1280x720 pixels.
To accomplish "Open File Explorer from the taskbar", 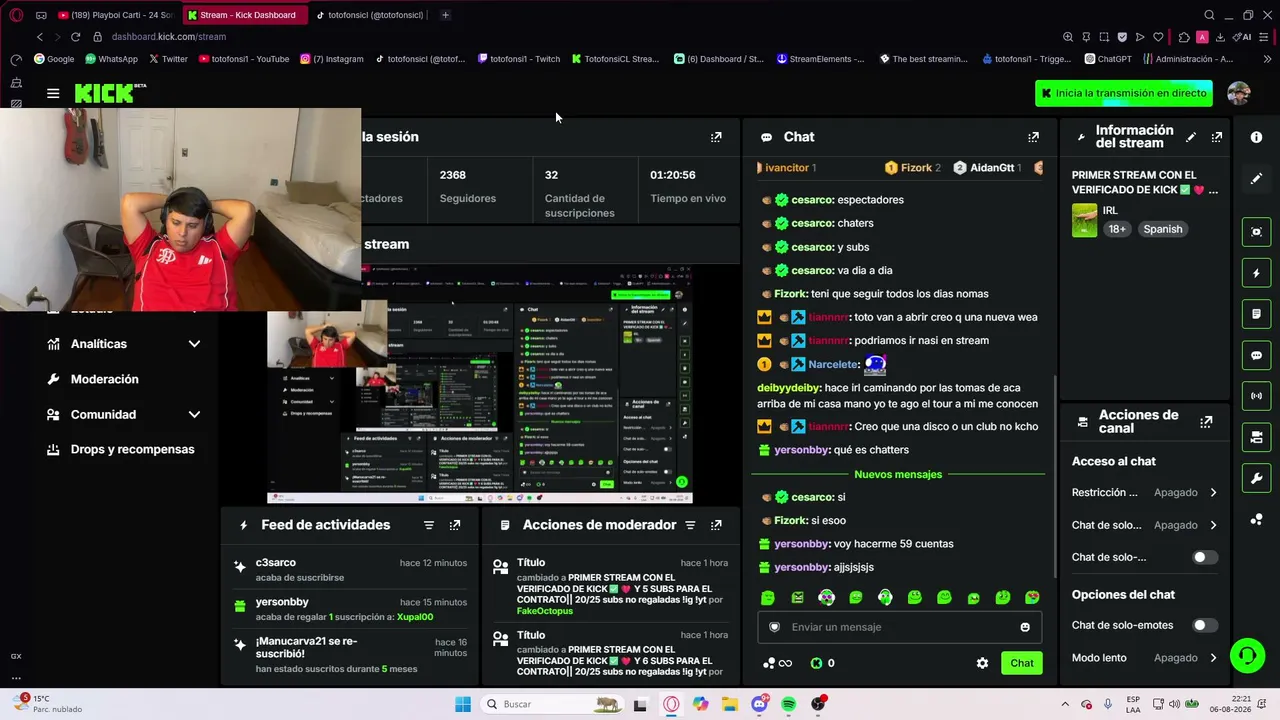I will [730, 704].
